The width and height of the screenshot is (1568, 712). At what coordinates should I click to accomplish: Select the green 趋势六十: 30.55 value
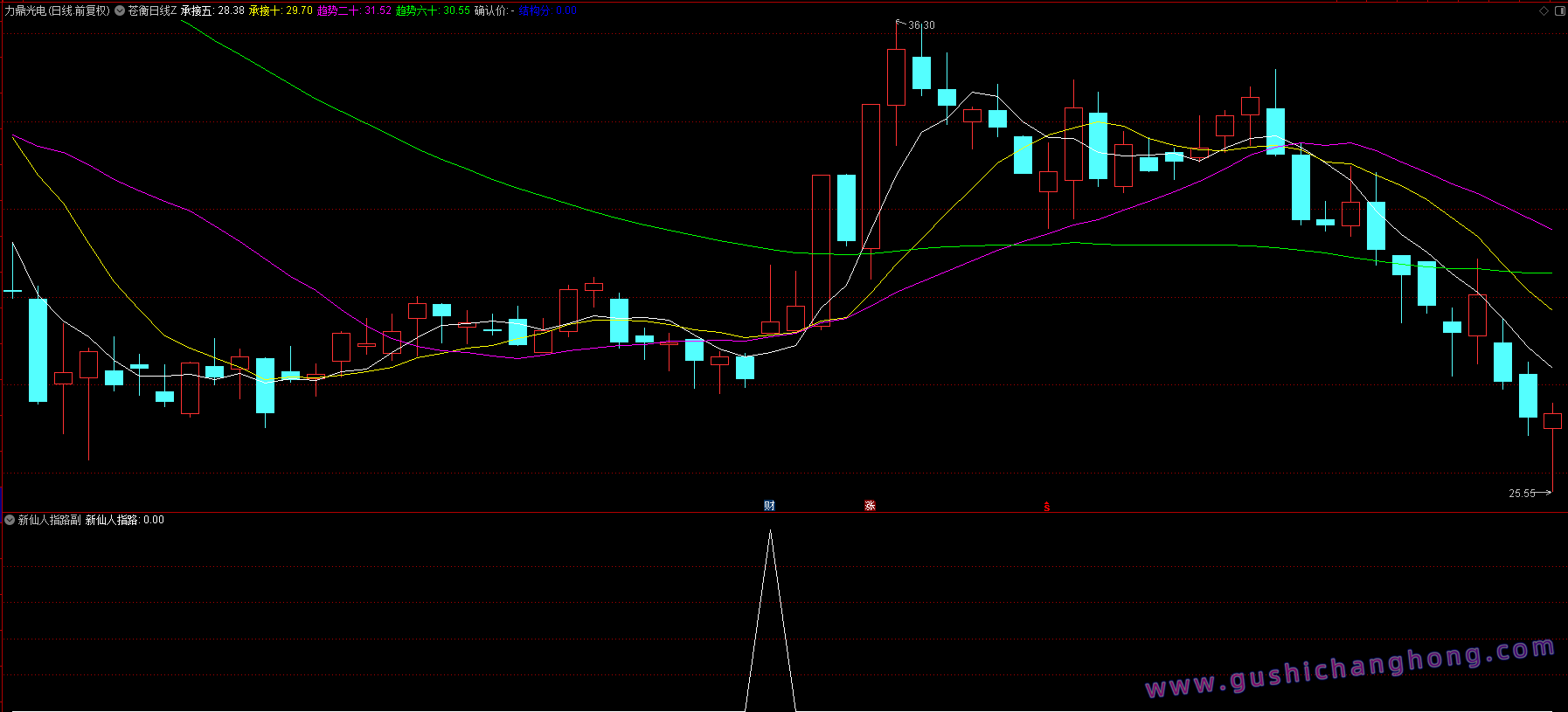pos(433,11)
